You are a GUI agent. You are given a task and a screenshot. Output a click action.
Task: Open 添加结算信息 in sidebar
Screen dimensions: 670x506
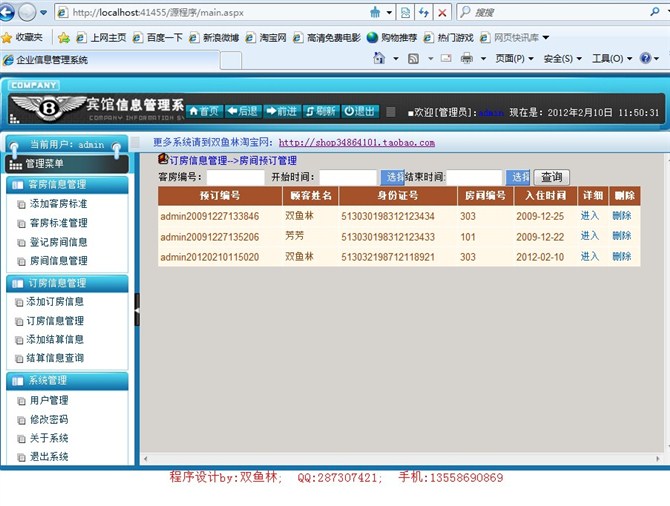[55, 339]
